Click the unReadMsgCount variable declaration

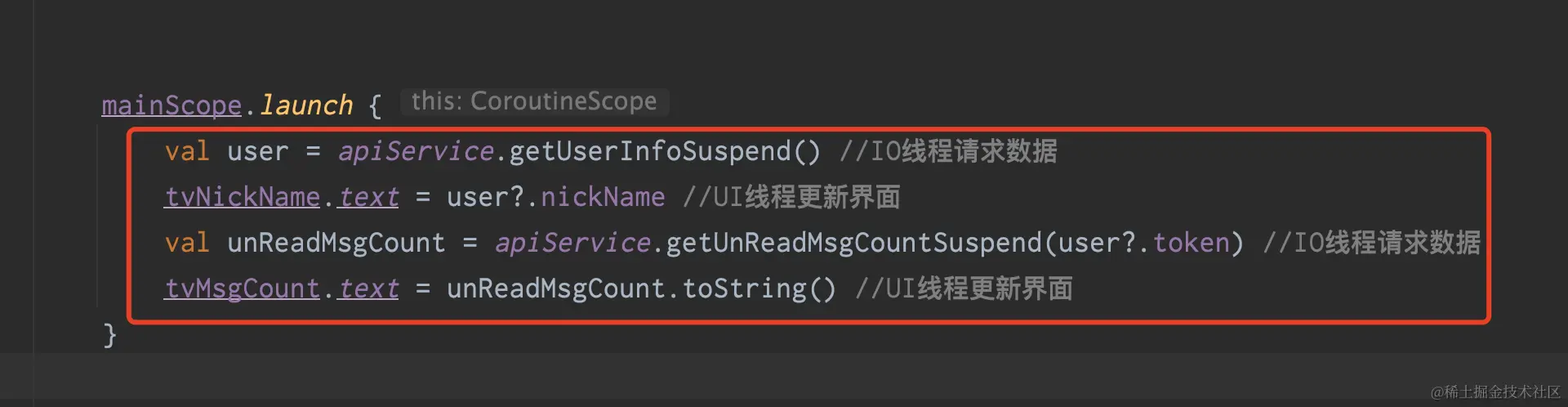coord(336,243)
